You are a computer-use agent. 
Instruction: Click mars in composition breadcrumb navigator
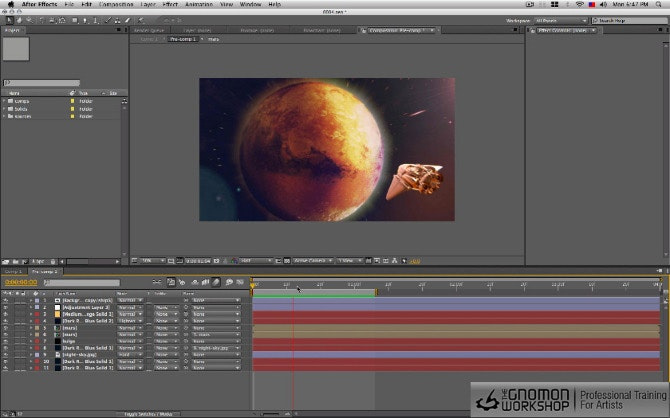click(213, 39)
